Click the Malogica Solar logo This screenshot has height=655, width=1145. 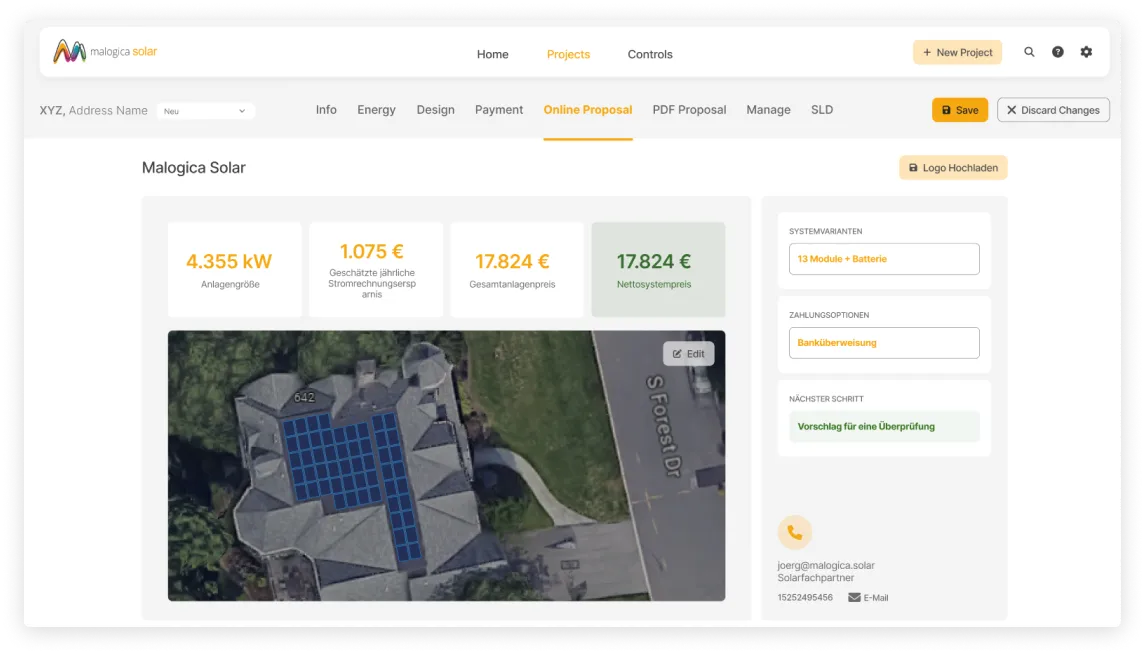click(104, 51)
